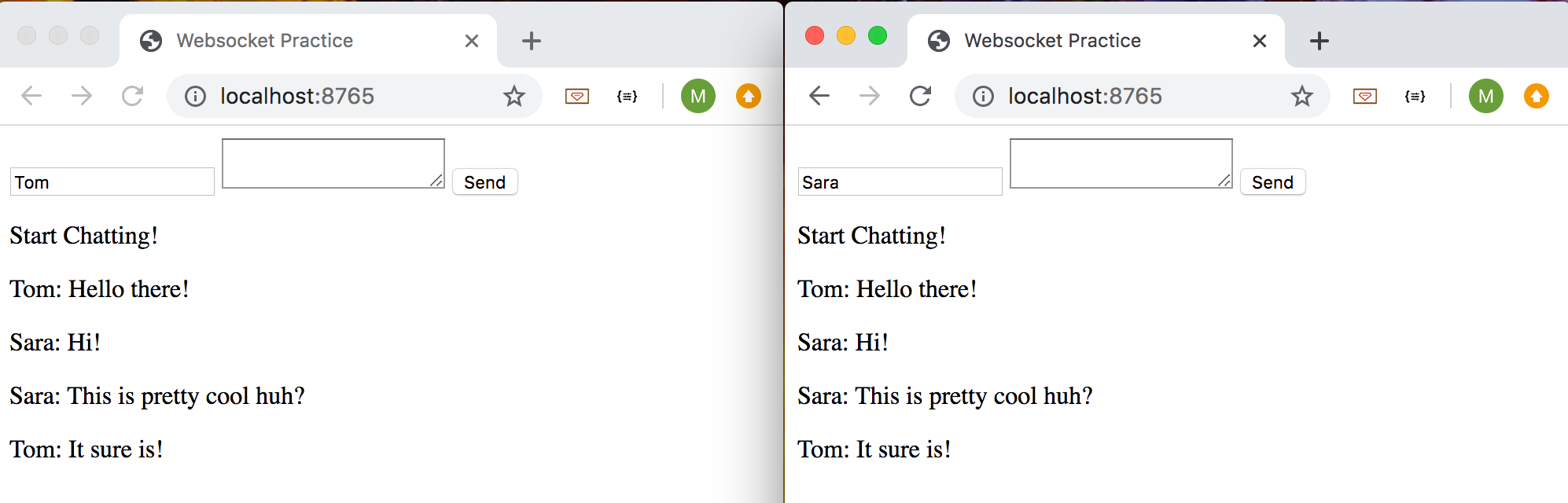Click the message textarea in Tom's window
The image size is (1568, 503).
pyautogui.click(x=333, y=163)
